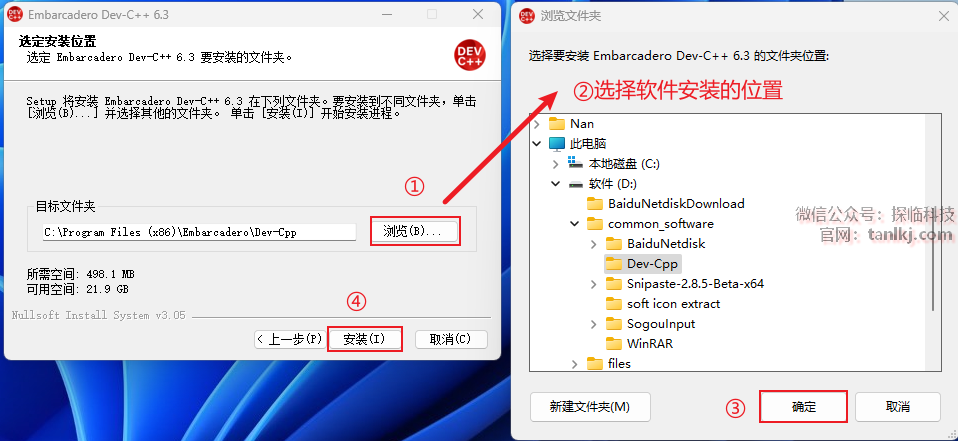The image size is (958, 441).
Task: Collapse the 软件 (D:) drive
Action: coord(555,184)
